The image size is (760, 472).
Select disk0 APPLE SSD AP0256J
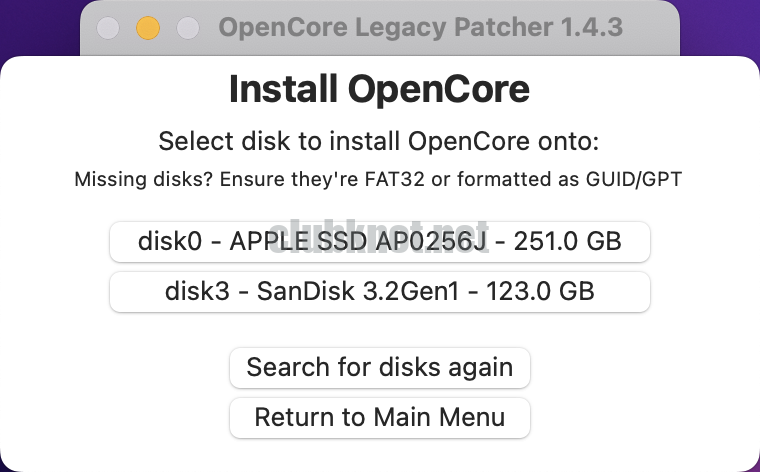[x=379, y=242]
